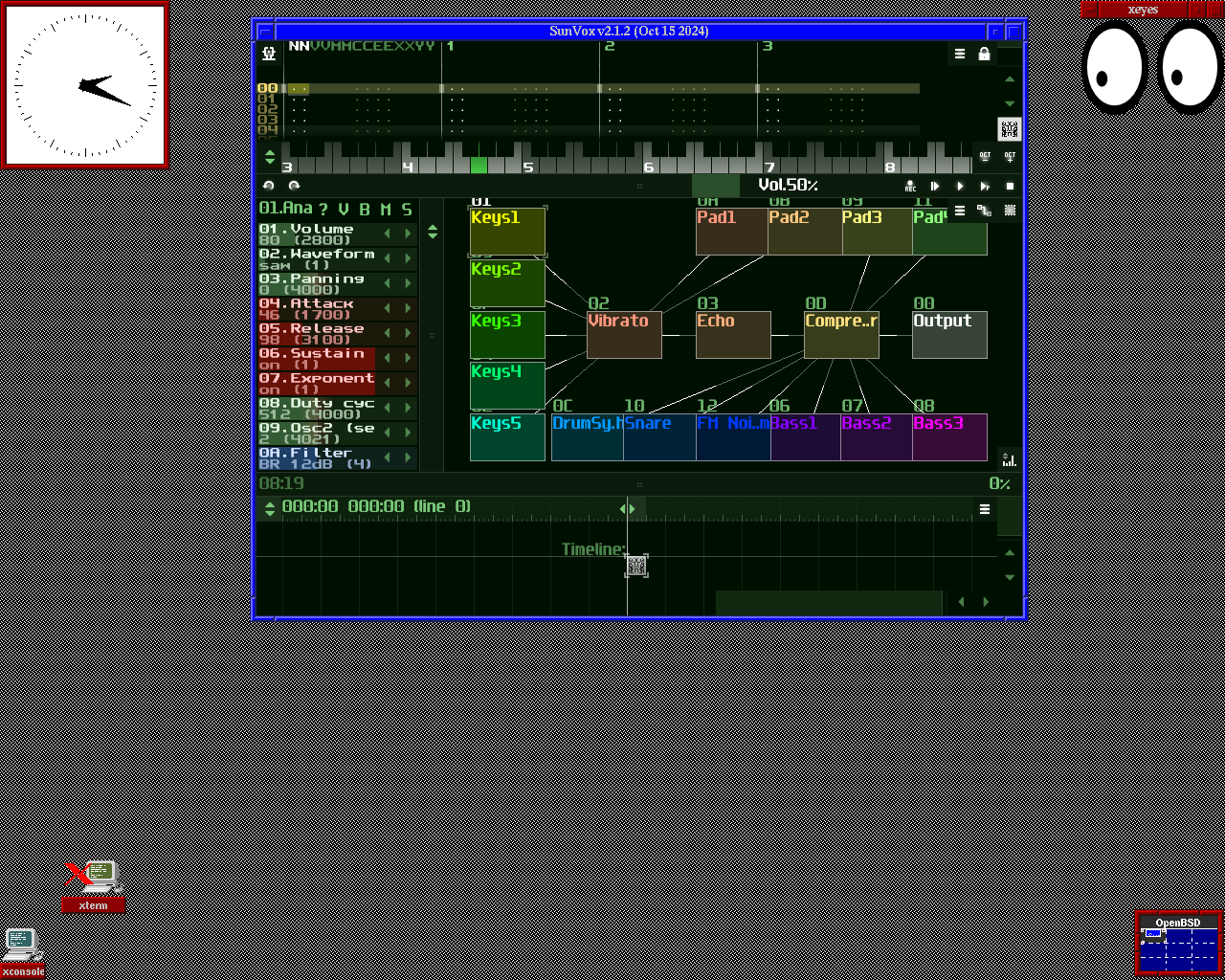
Task: Increase 02.Waveform with its right arrow
Action: 408,259
